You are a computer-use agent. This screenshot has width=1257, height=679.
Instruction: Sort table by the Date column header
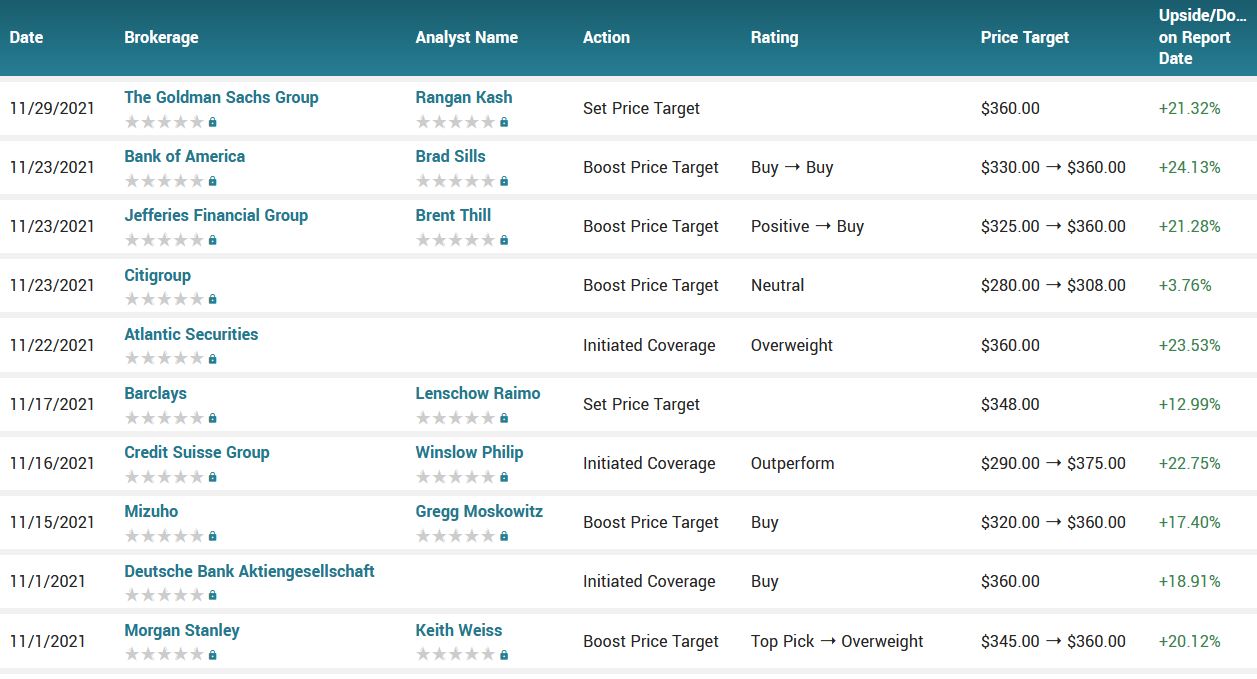[x=26, y=37]
